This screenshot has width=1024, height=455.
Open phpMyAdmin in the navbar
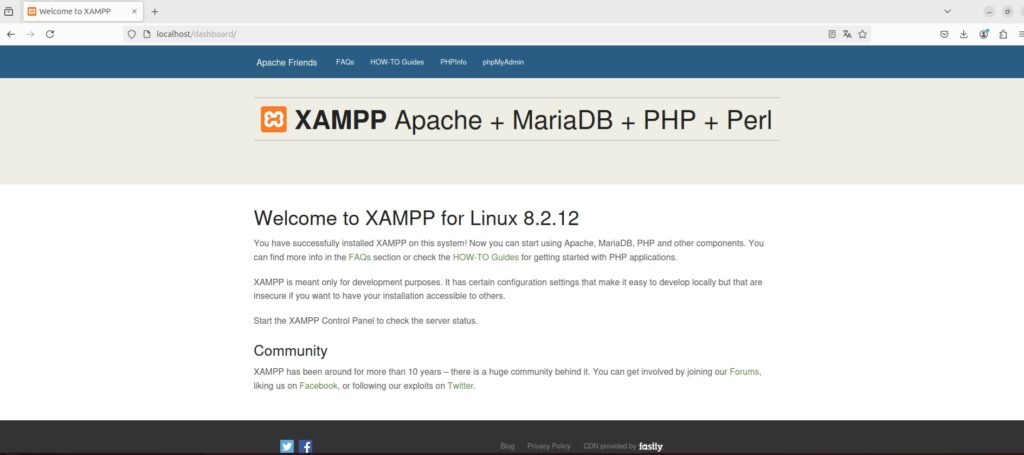click(504, 62)
